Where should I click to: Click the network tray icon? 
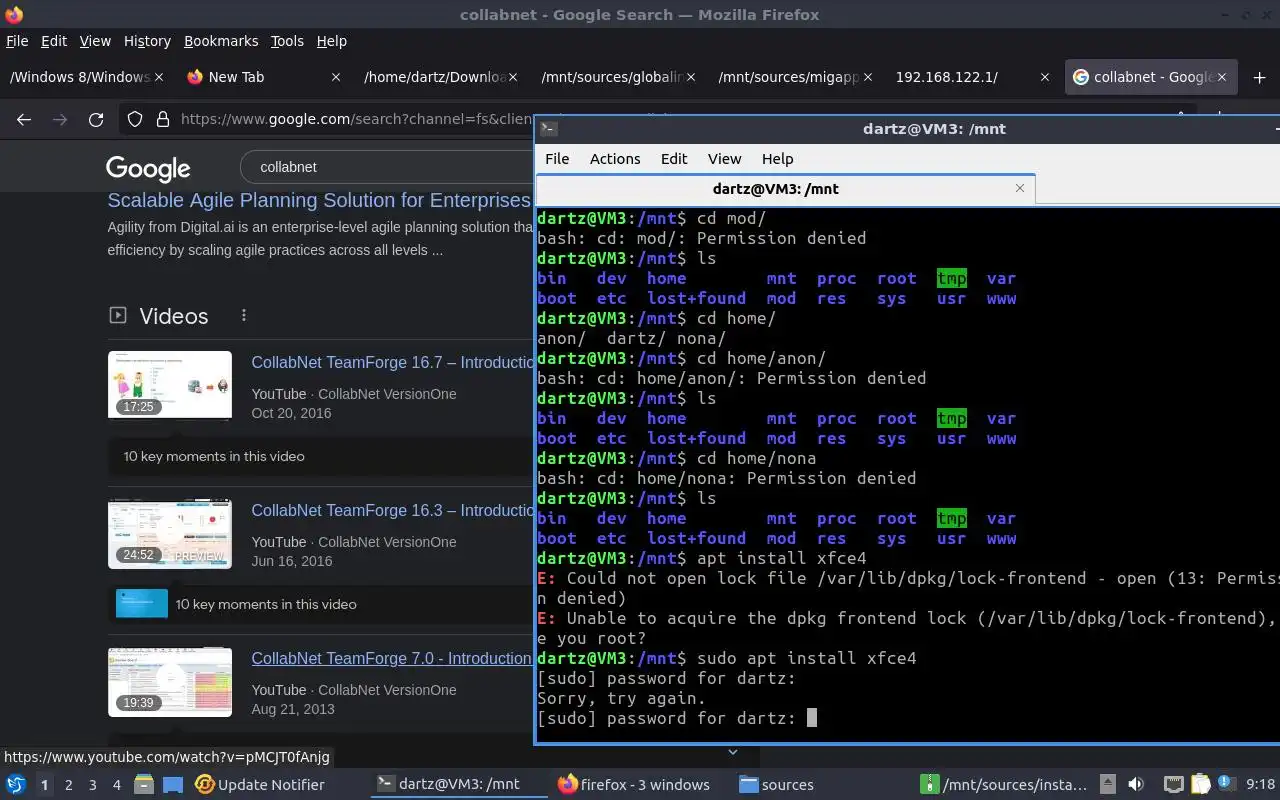[1174, 784]
